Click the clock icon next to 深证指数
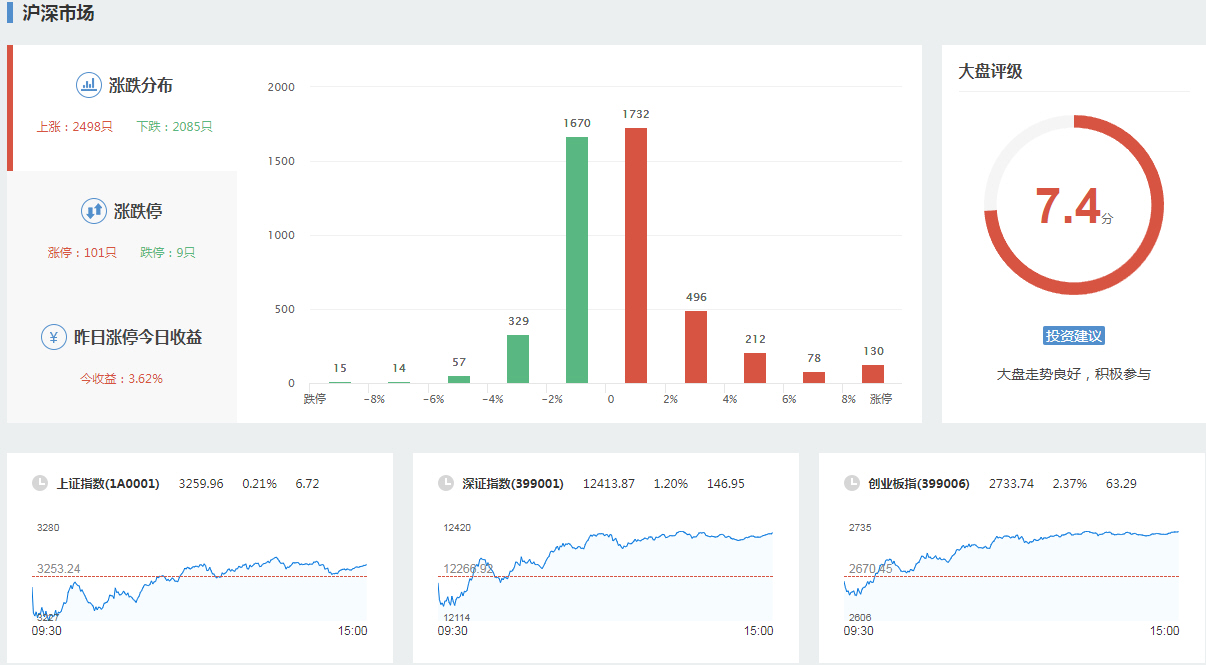This screenshot has width=1206, height=665. click(446, 483)
